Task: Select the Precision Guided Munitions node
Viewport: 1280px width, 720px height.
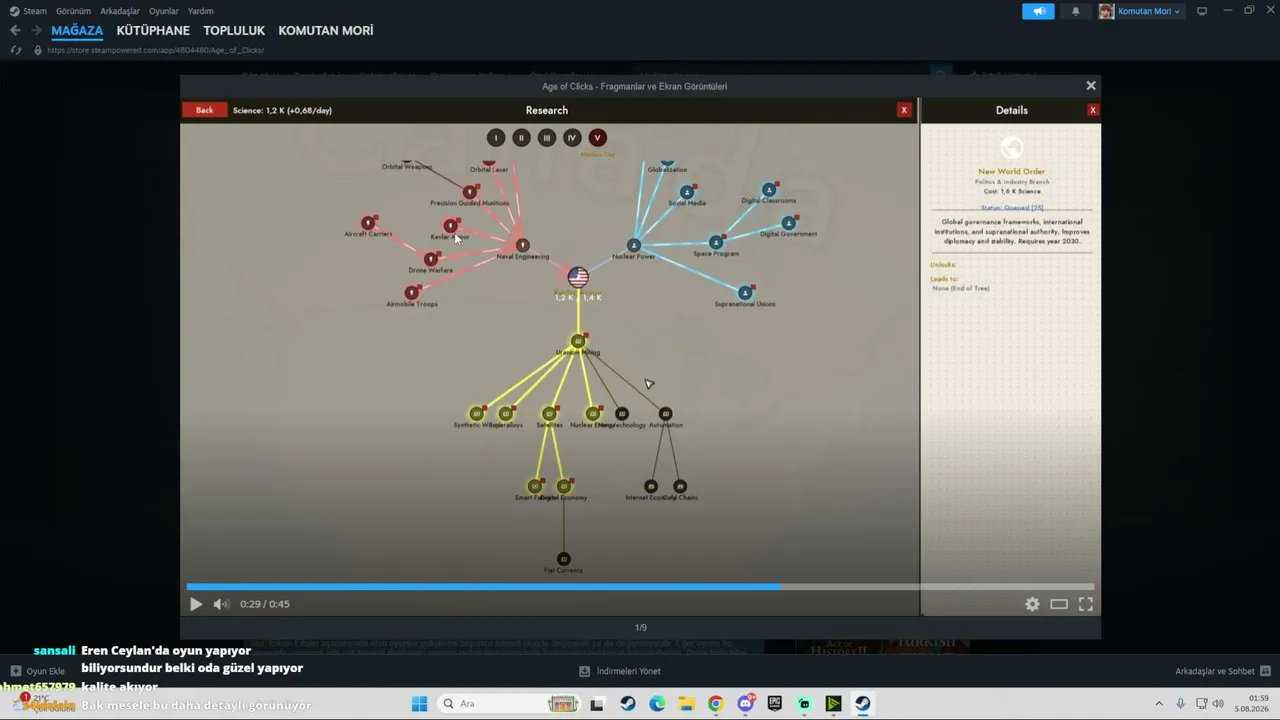Action: 469,192
